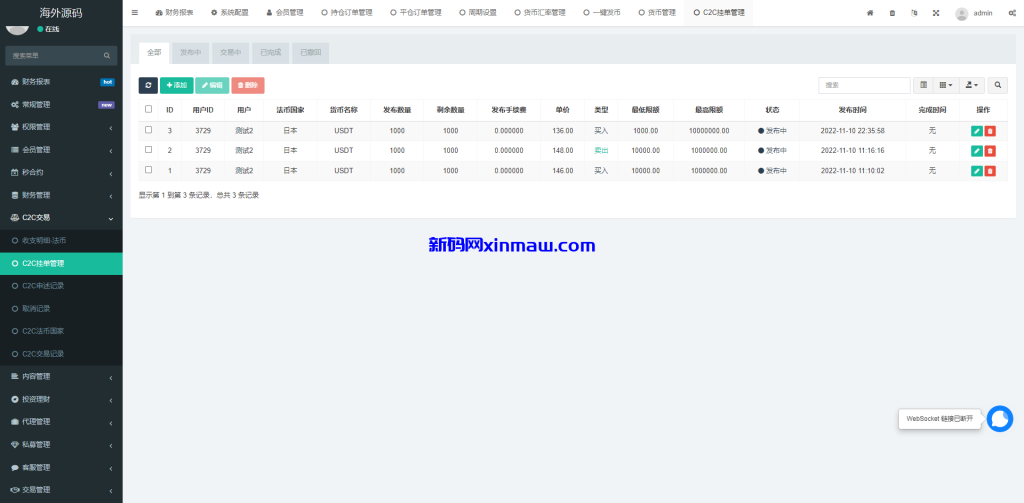The image size is (1024, 503).
Task: Select the 已完成 filter tab
Action: click(270, 53)
